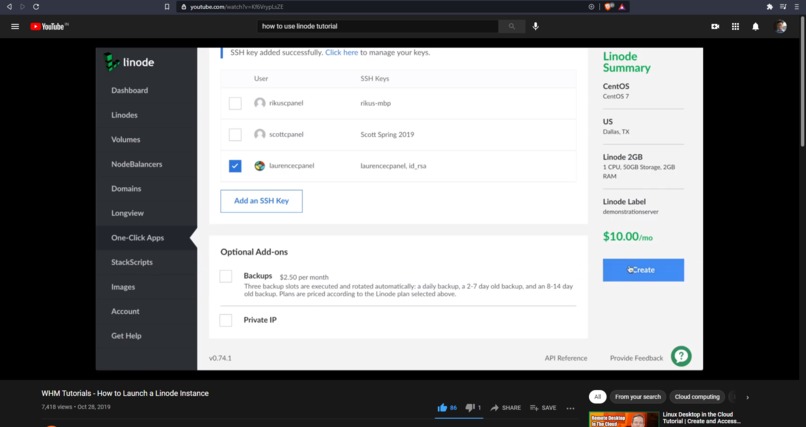
Task: Click the Linode logo
Action: point(129,62)
